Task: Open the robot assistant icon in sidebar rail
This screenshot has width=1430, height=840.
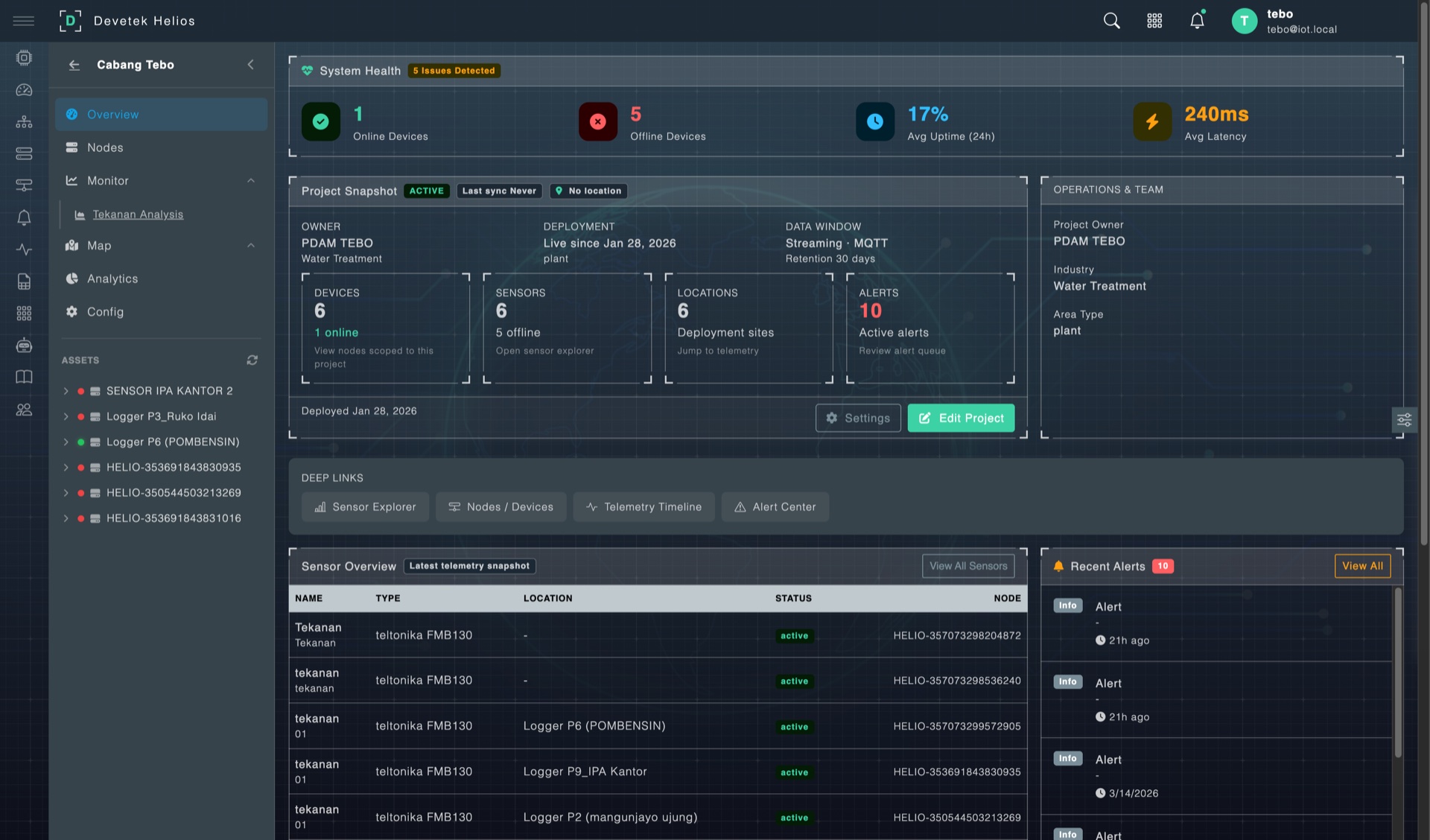Action: pyautogui.click(x=24, y=345)
